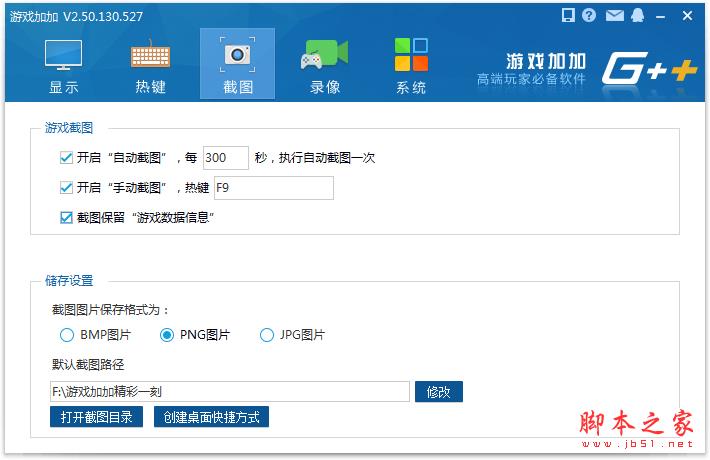
Task: Toggle 开启自动截图 checkbox
Action: pos(66,158)
